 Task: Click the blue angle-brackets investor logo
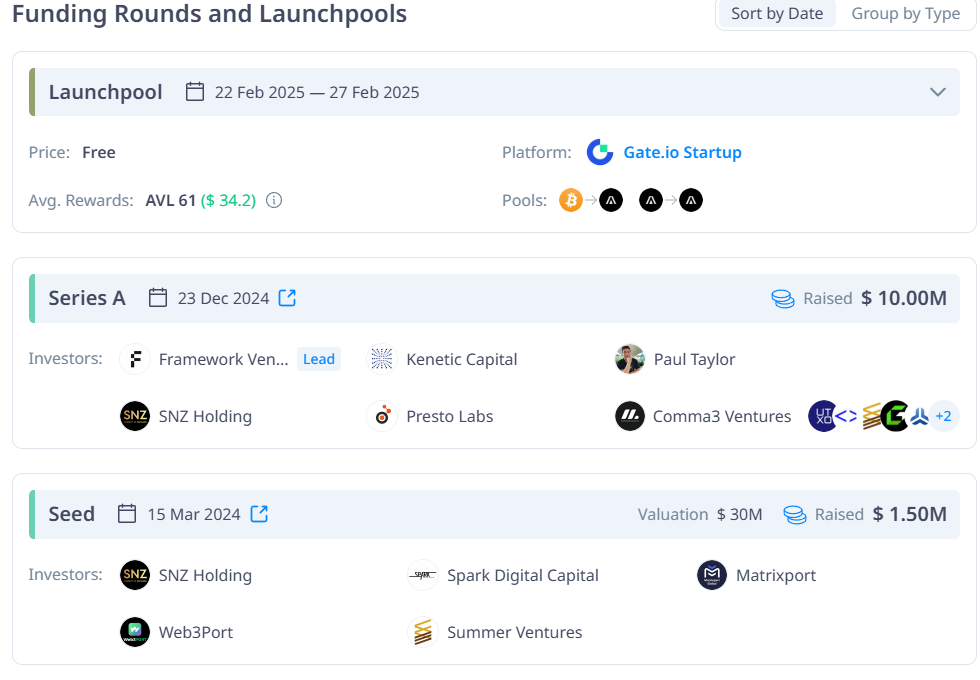coord(846,416)
